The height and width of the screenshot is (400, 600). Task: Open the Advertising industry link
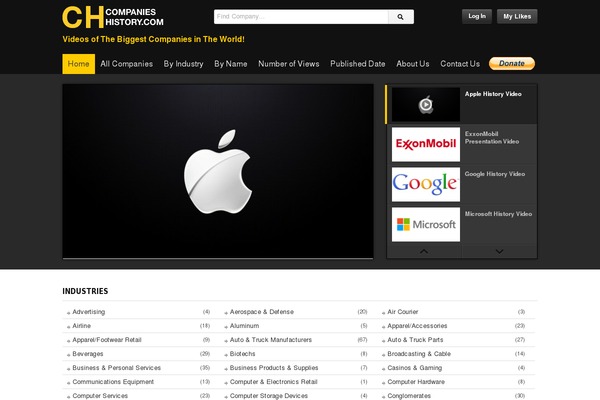click(88, 312)
